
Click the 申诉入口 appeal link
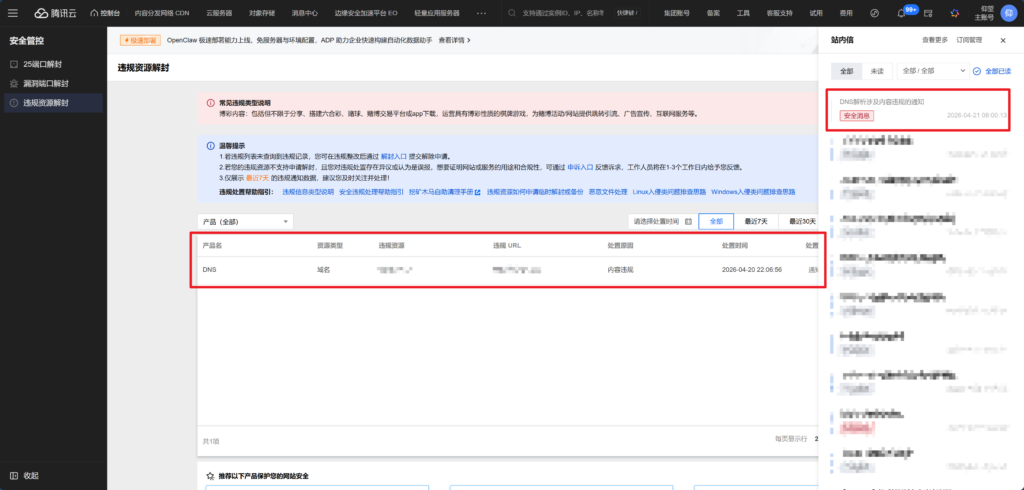coord(580,167)
